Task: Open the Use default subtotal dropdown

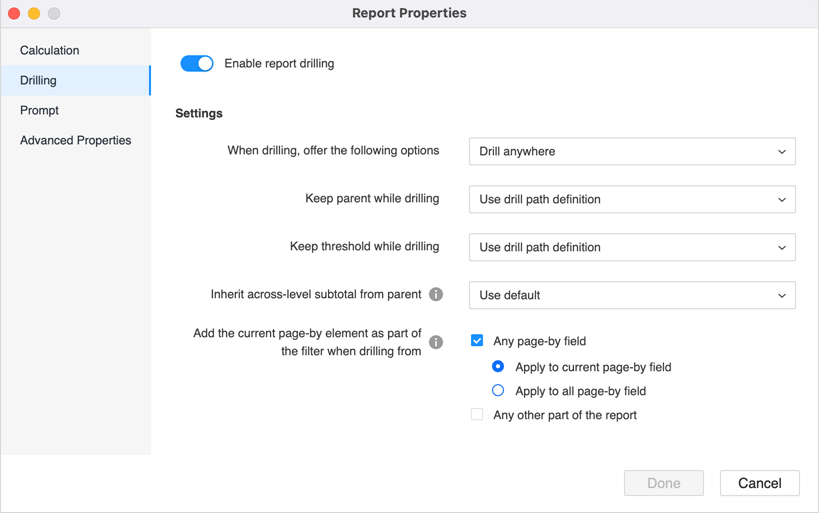Action: pyautogui.click(x=632, y=296)
